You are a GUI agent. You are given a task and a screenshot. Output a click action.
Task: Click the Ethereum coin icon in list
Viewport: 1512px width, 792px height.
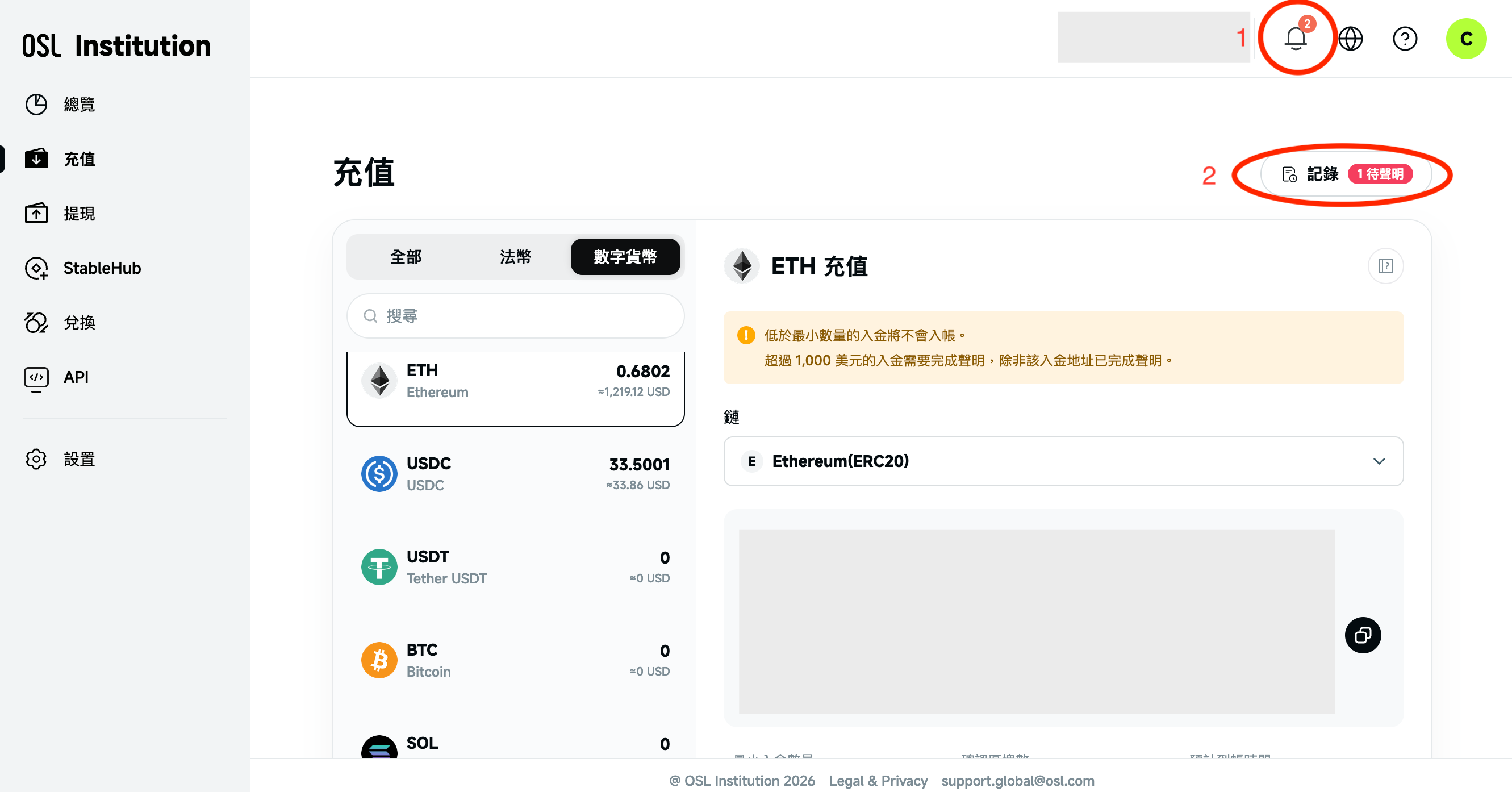point(379,381)
